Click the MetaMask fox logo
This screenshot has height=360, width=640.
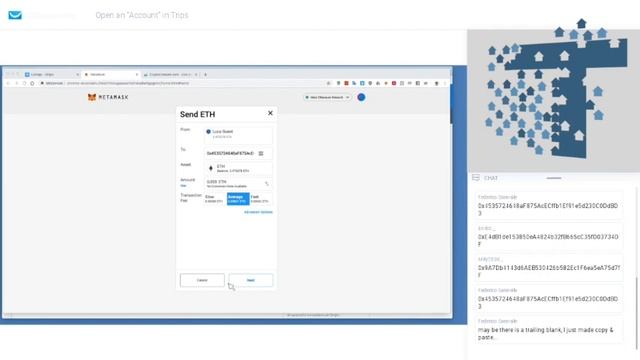point(92,97)
